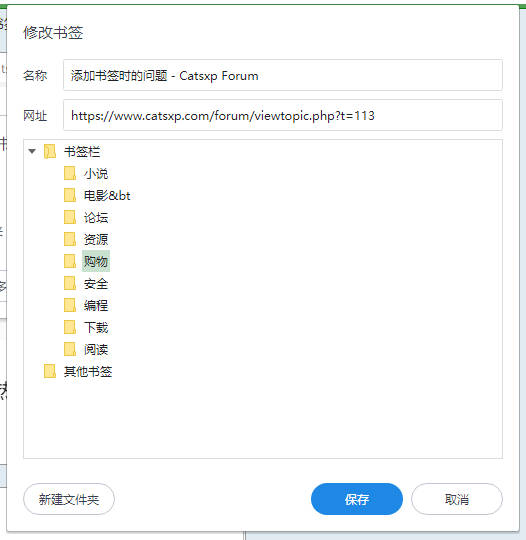Viewport: 526px width, 540px height.
Task: Cancel with the 取消 button
Action: click(x=457, y=499)
